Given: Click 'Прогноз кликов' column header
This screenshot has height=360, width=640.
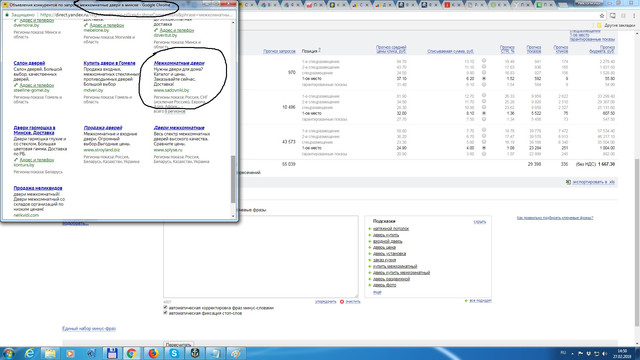Looking at the screenshot, I should click(561, 49).
